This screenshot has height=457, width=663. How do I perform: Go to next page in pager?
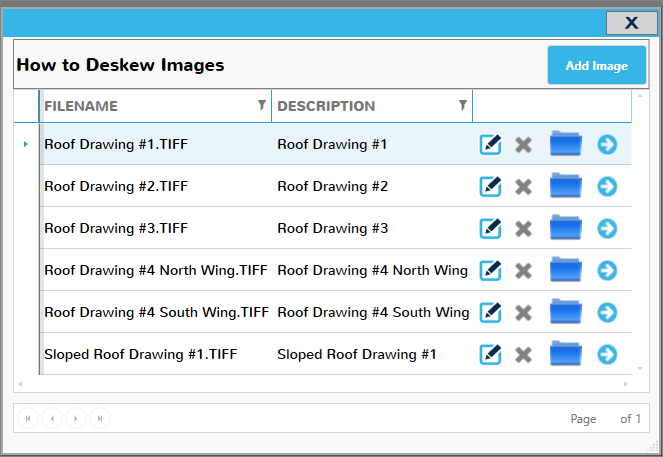click(76, 418)
